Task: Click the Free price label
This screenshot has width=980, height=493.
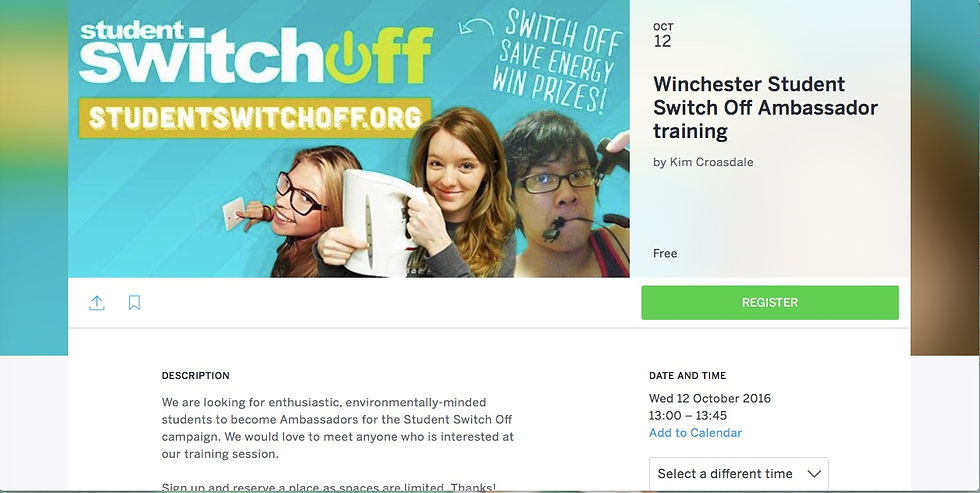Action: point(665,254)
